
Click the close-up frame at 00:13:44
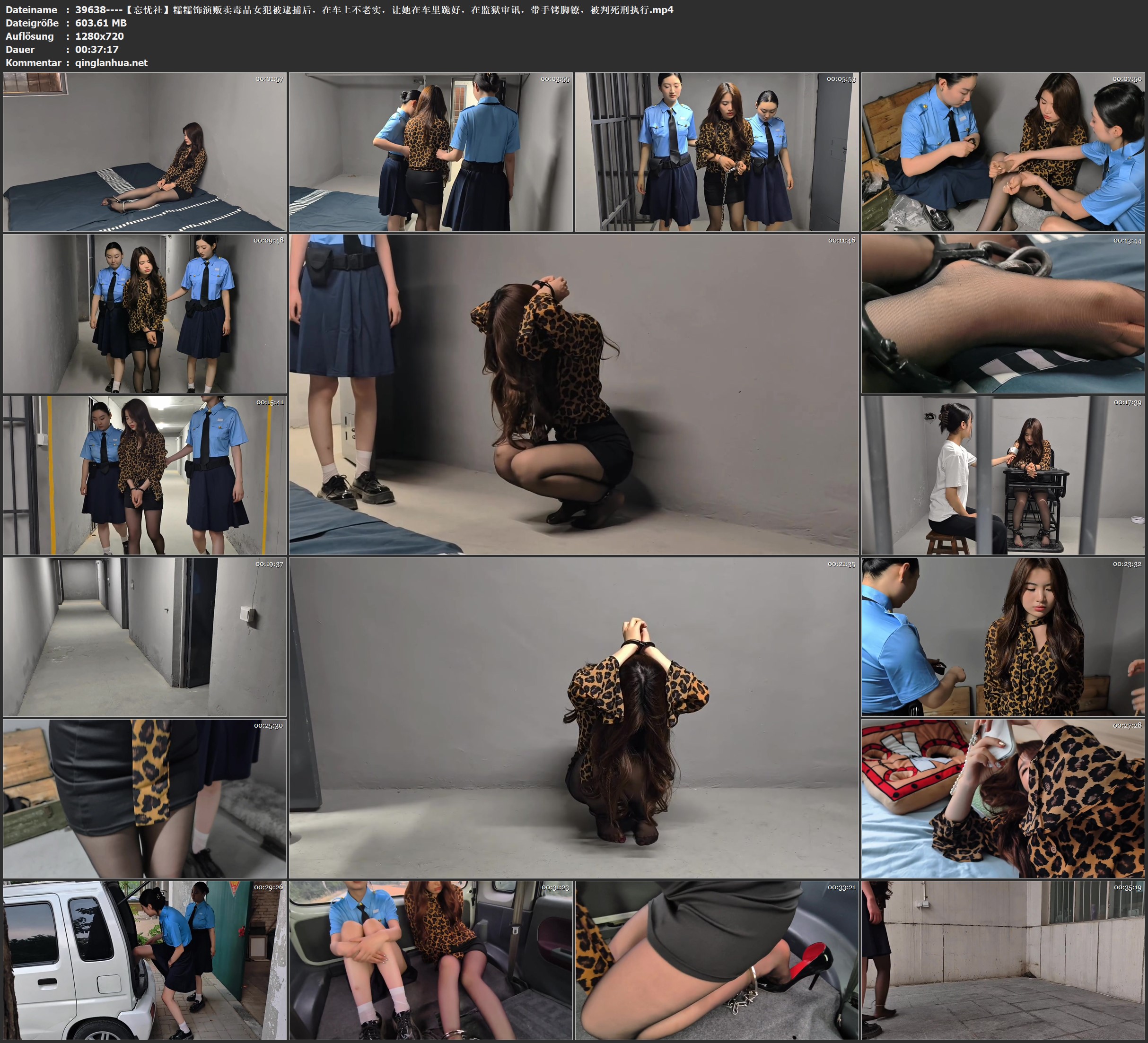tap(1003, 313)
